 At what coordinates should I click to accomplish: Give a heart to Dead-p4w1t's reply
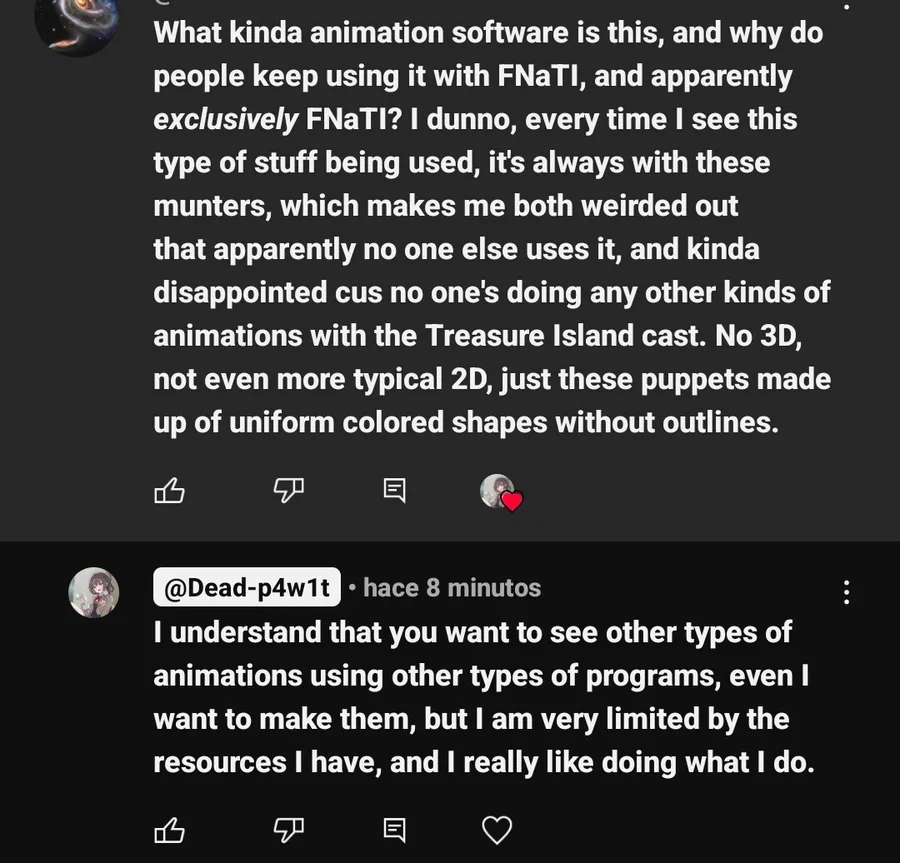497,829
